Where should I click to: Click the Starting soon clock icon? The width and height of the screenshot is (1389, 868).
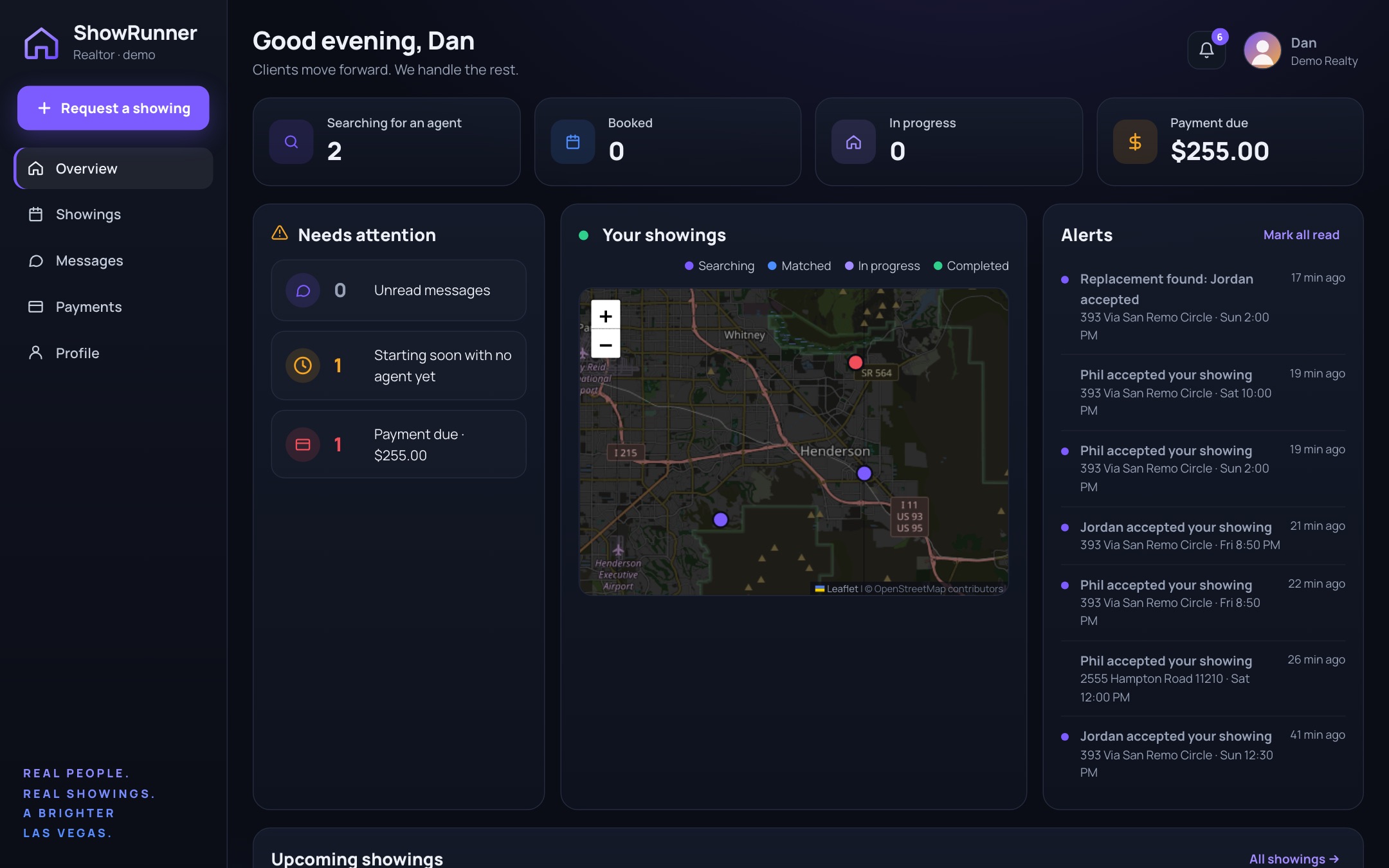(x=303, y=365)
